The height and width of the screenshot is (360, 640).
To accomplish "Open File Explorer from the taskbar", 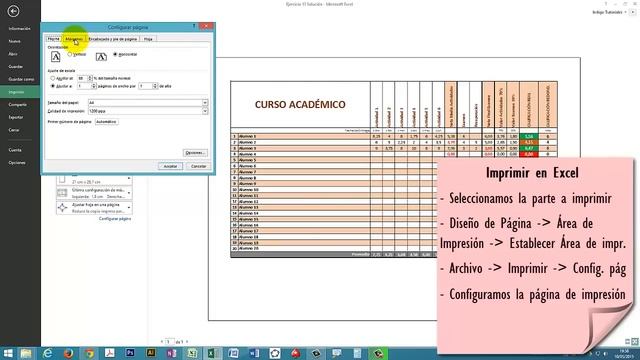I will 26,353.
